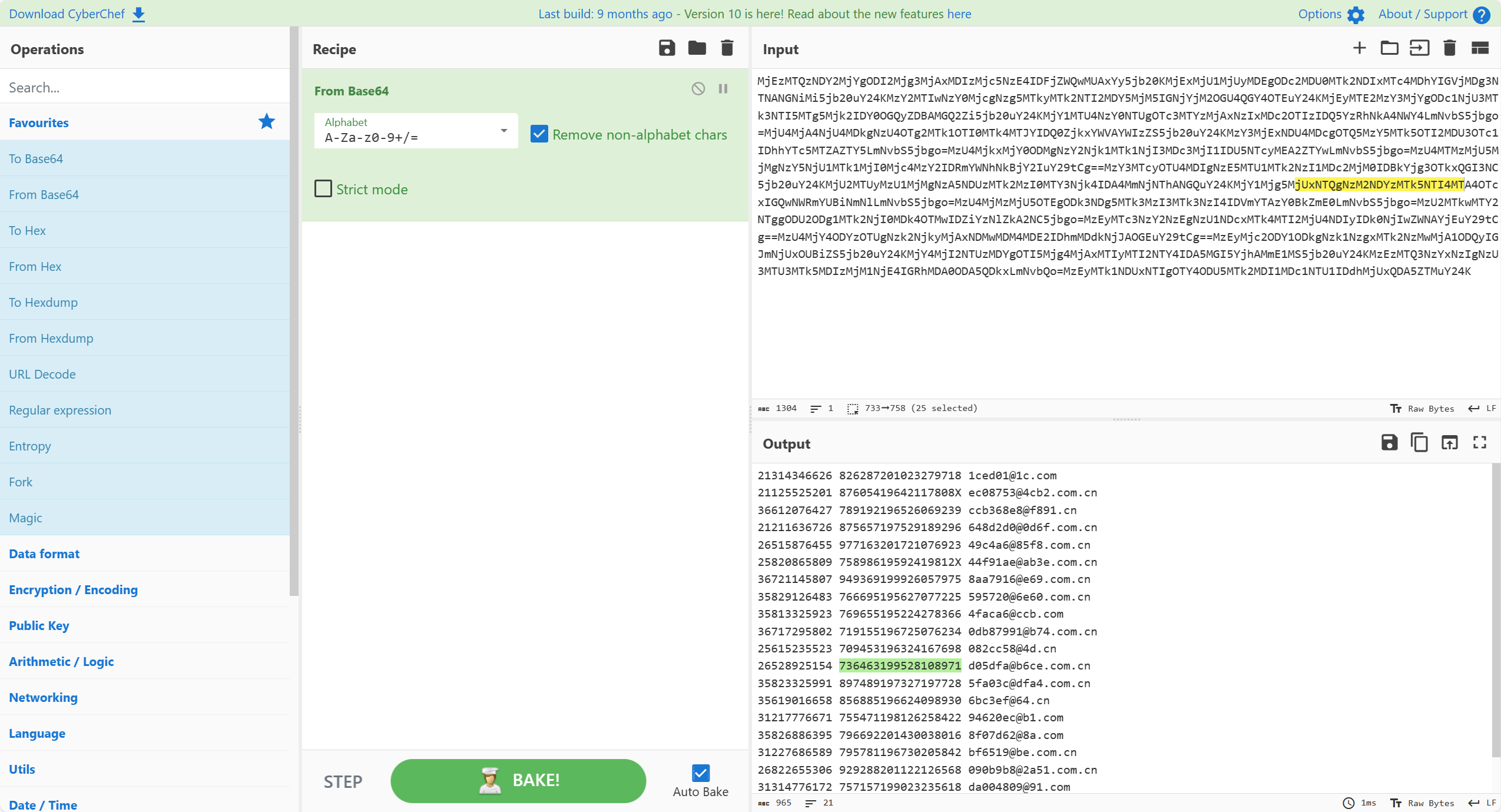Copy the output to clipboard
This screenshot has height=812, width=1501.
[x=1419, y=443]
